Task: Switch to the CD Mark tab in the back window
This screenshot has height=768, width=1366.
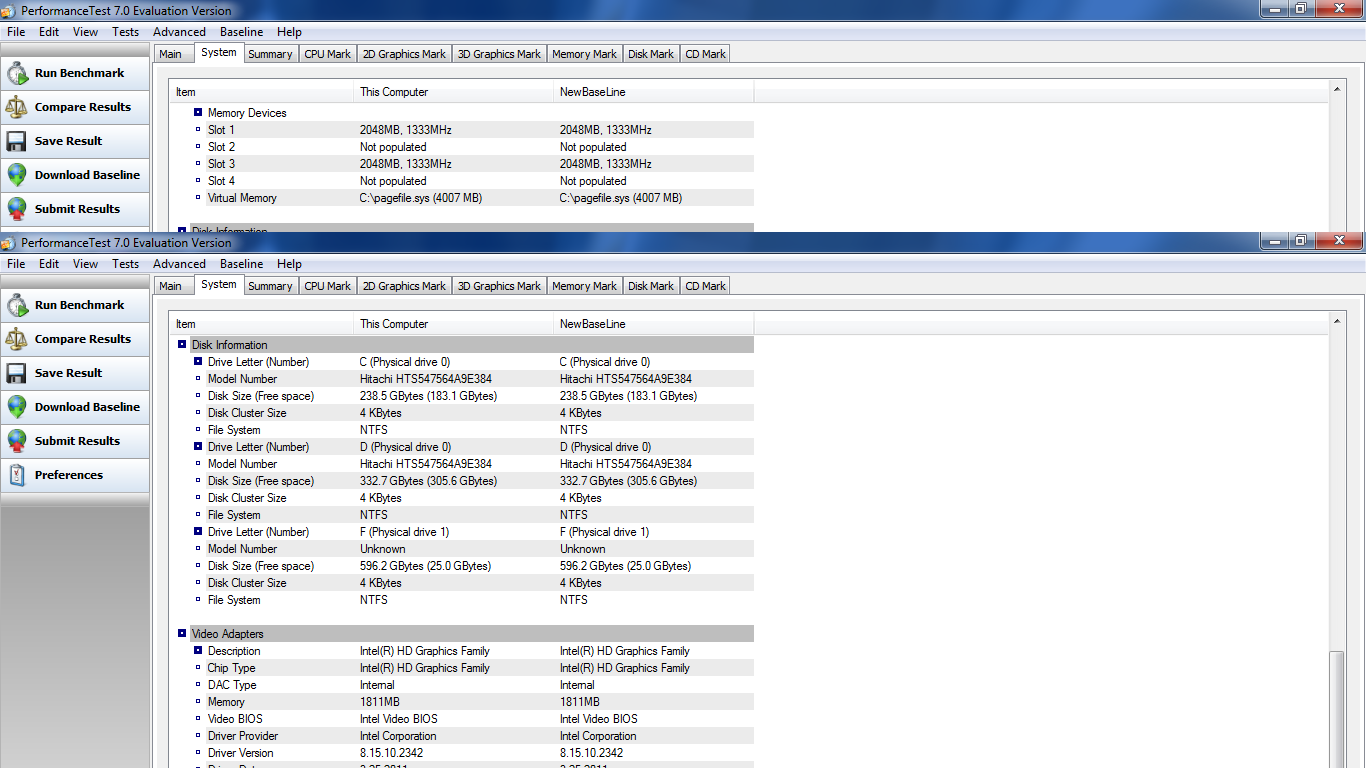Action: pyautogui.click(x=705, y=54)
